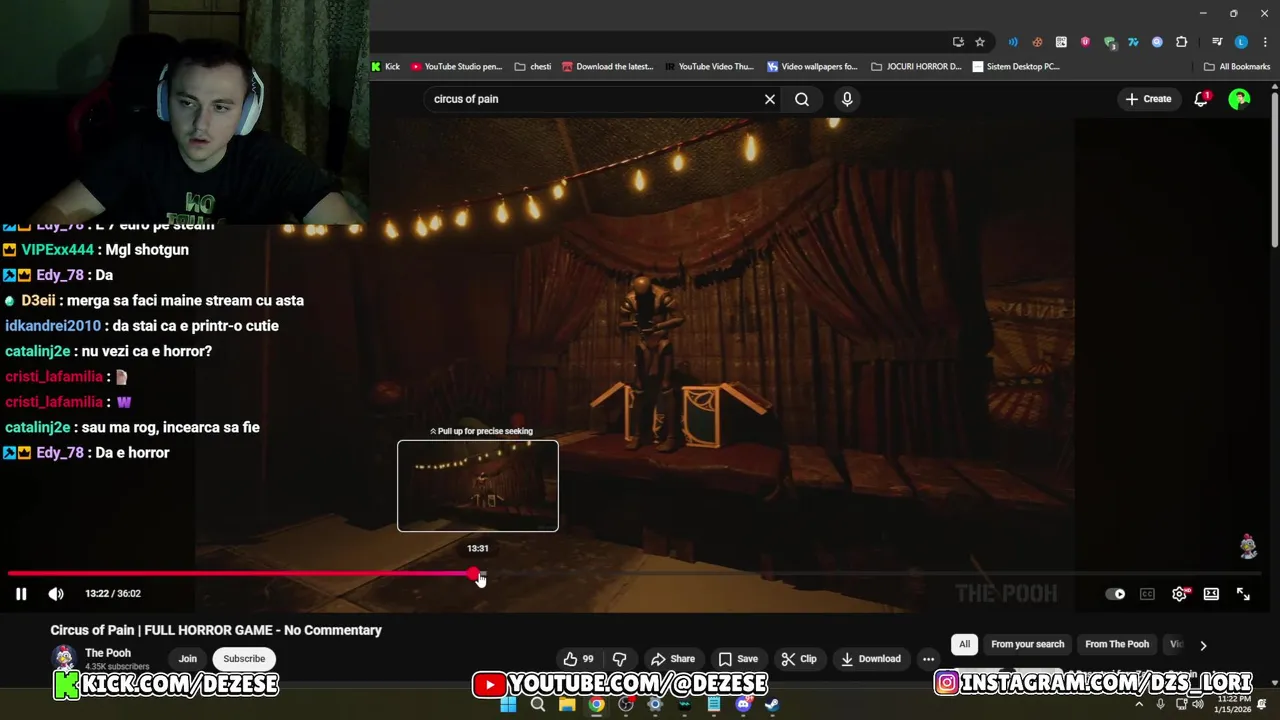The height and width of the screenshot is (720, 1280).
Task: Open the 'chesti' bookmarks folder
Action: click(533, 67)
